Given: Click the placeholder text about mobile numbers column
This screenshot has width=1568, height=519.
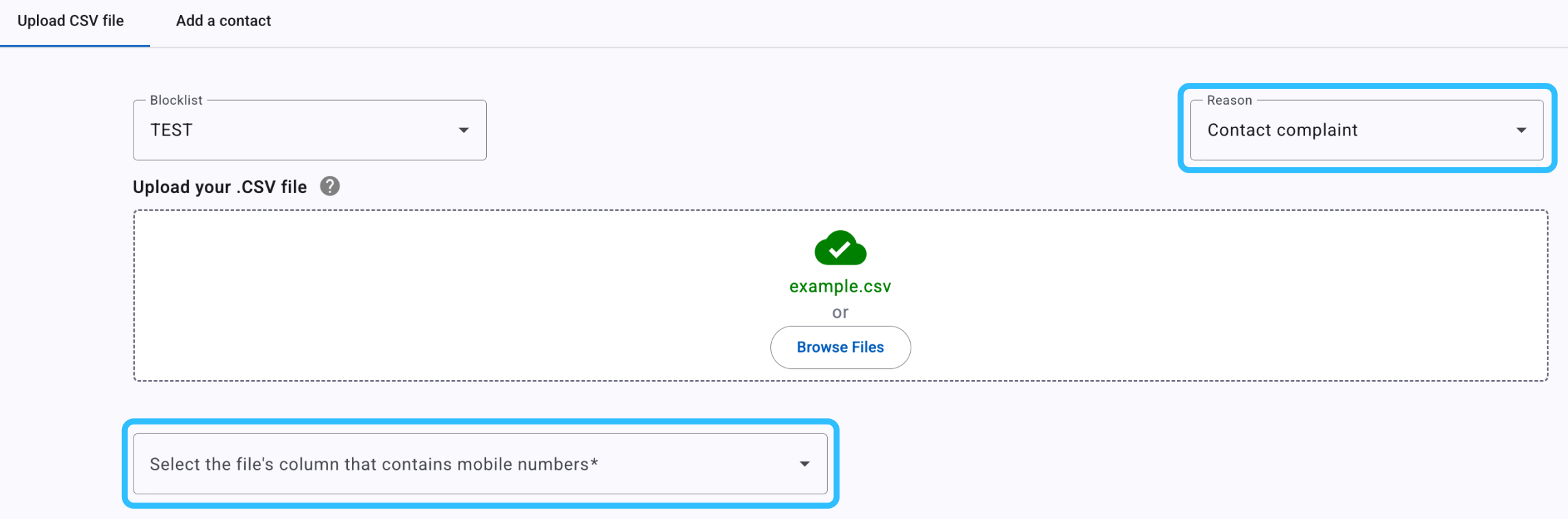Looking at the screenshot, I should click(x=374, y=464).
